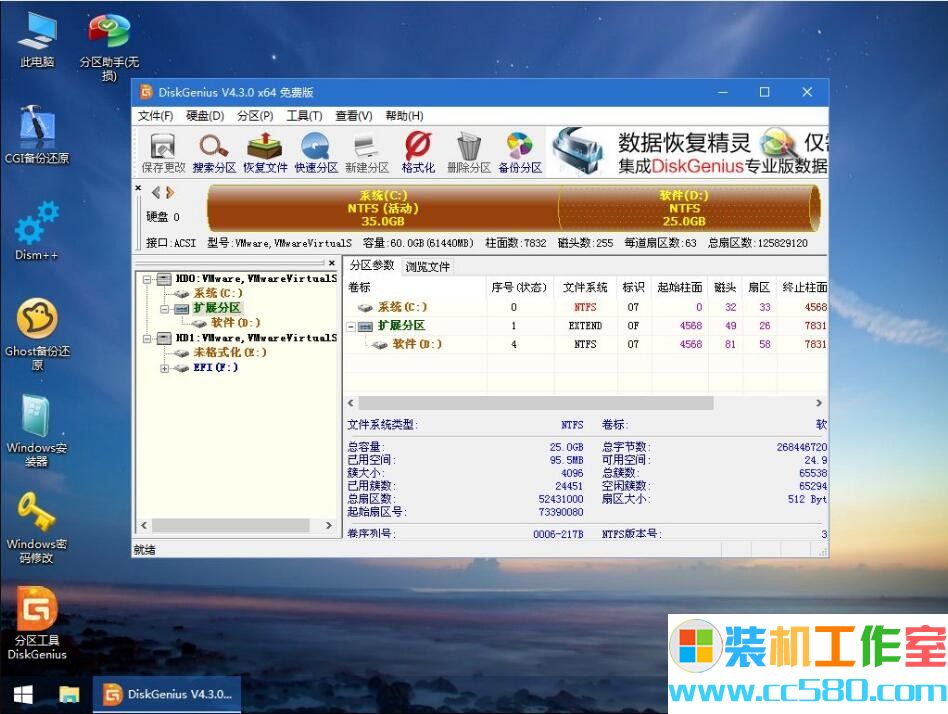Click the 终止柱面 column header
This screenshot has width=948, height=714.
[802, 287]
